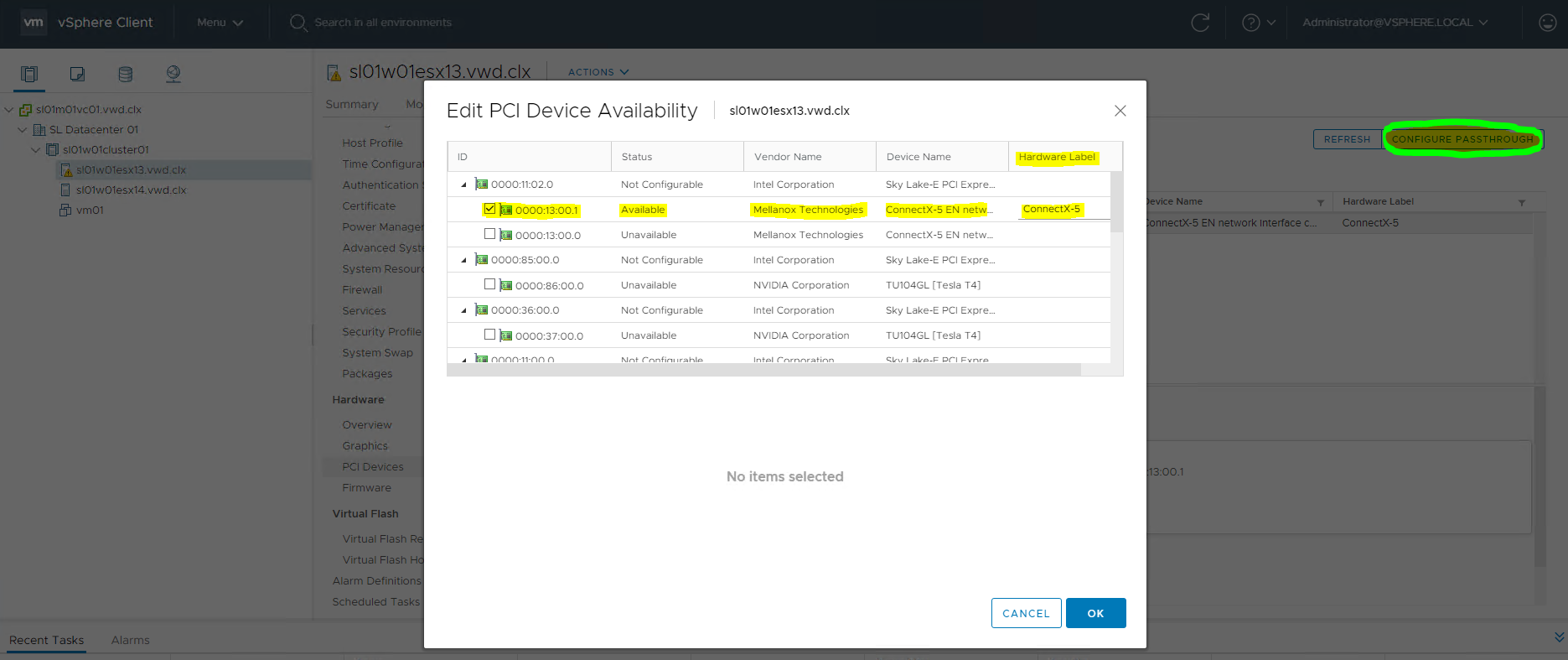Click the PCI icon for device 0000:37:00.0
Viewport: 1568px width, 660px height.
click(506, 335)
